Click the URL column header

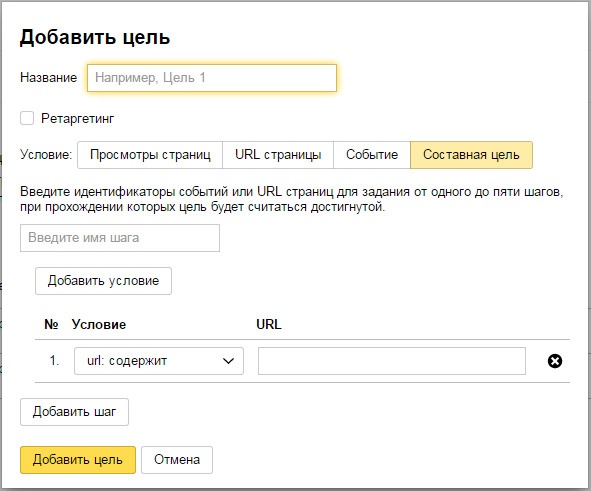pyautogui.click(x=269, y=324)
